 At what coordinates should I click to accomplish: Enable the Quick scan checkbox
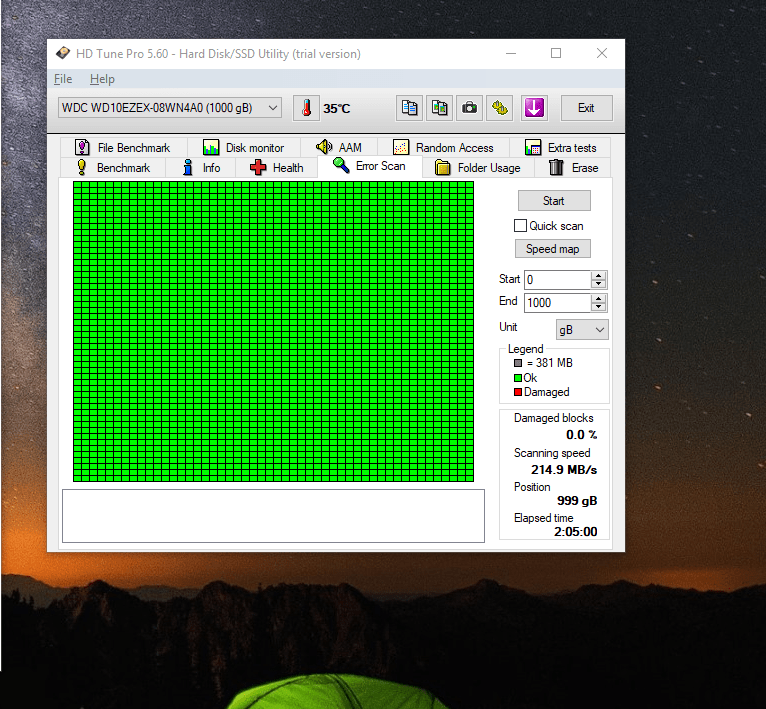point(520,226)
